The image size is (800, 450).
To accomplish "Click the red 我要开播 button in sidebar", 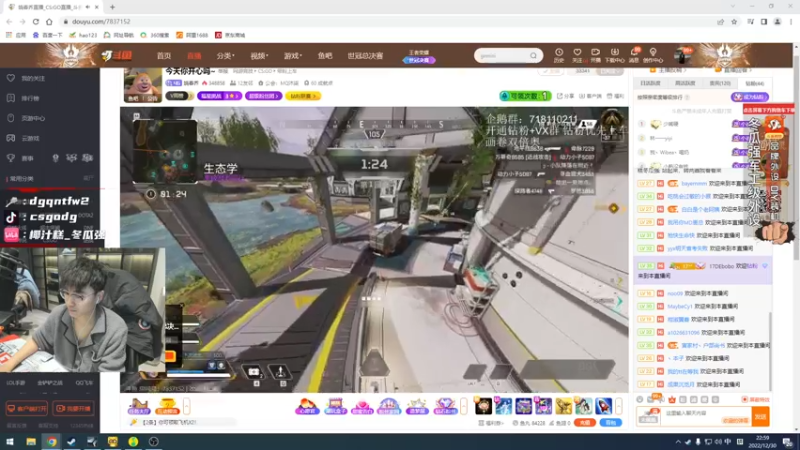I will pos(73,409).
